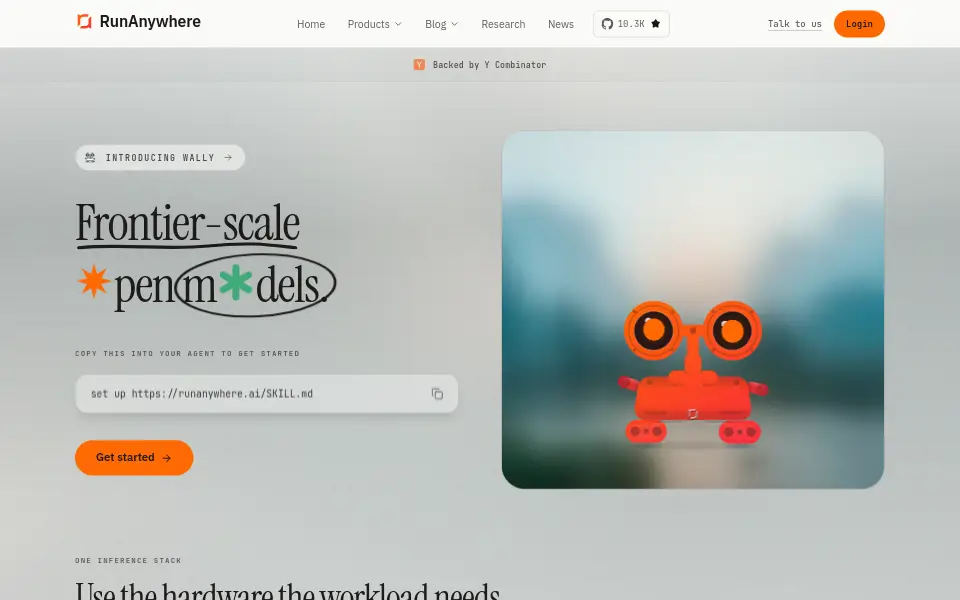Expand the Blog dropdown chevron
The height and width of the screenshot is (600, 960).
pyautogui.click(x=454, y=24)
